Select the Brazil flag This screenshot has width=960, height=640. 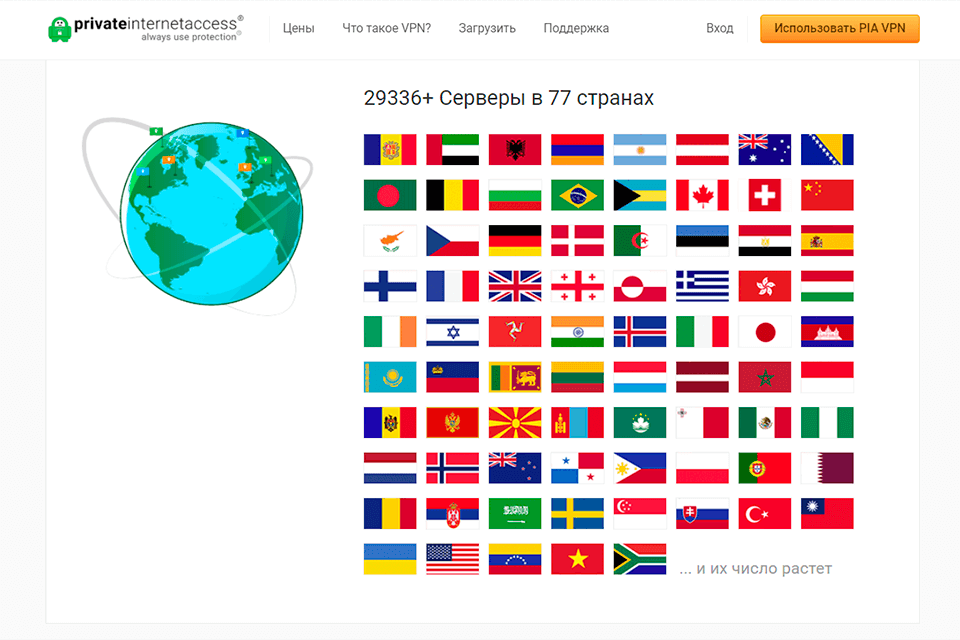577,195
